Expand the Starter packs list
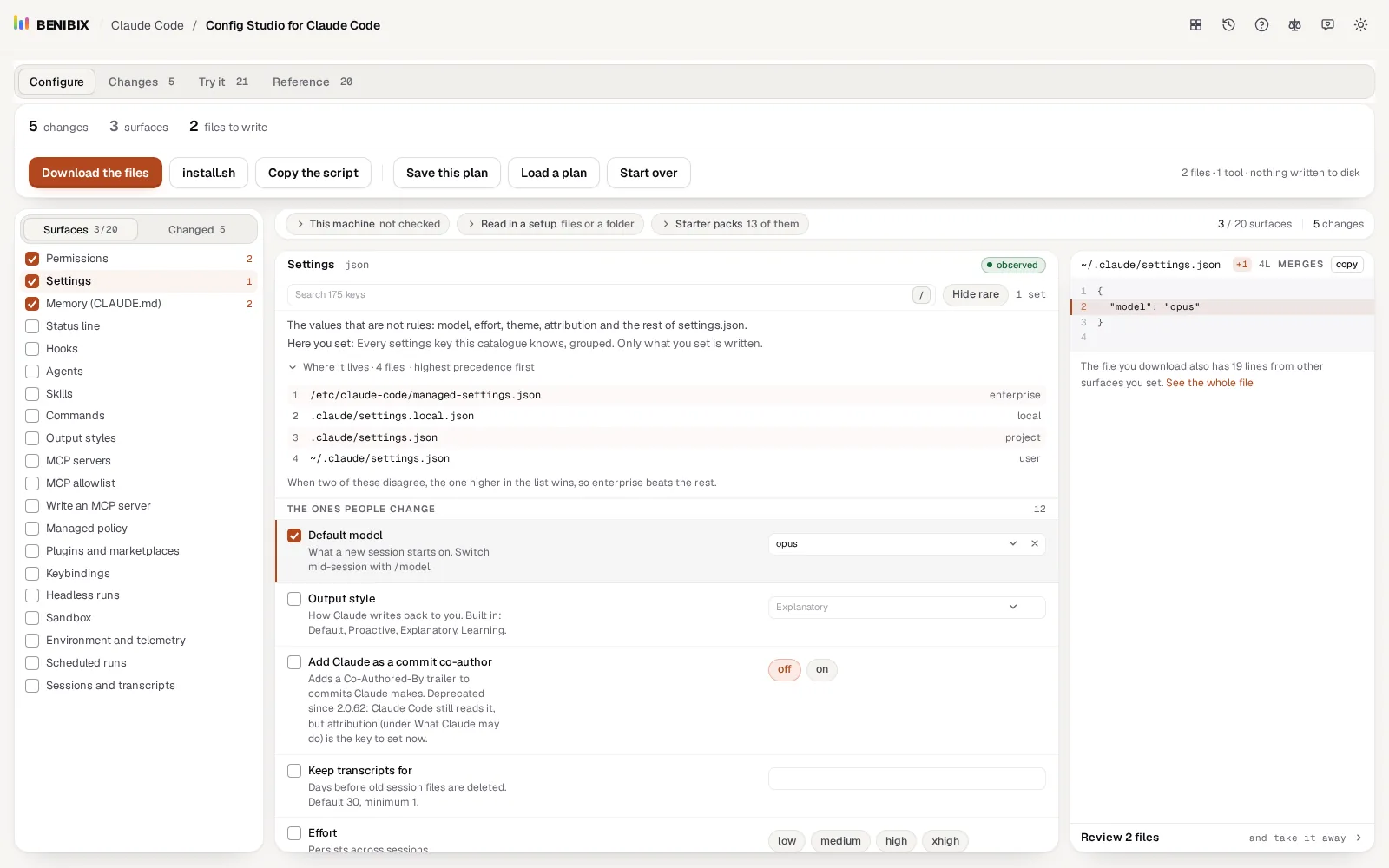This screenshot has width=1389, height=868. (x=729, y=224)
